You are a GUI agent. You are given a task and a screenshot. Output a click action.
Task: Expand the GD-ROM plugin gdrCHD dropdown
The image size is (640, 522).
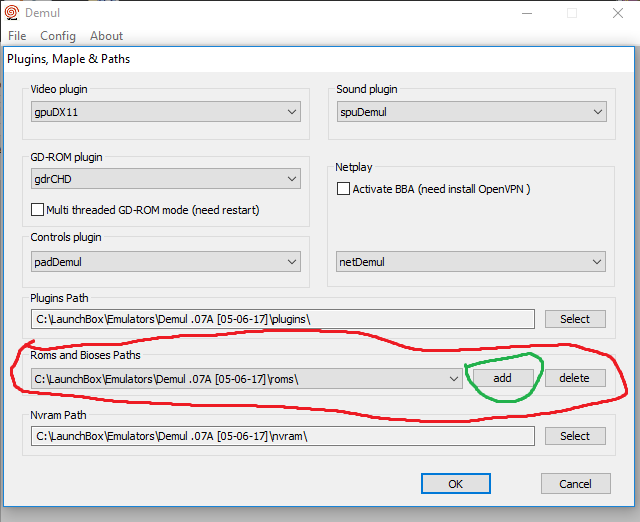pos(166,179)
